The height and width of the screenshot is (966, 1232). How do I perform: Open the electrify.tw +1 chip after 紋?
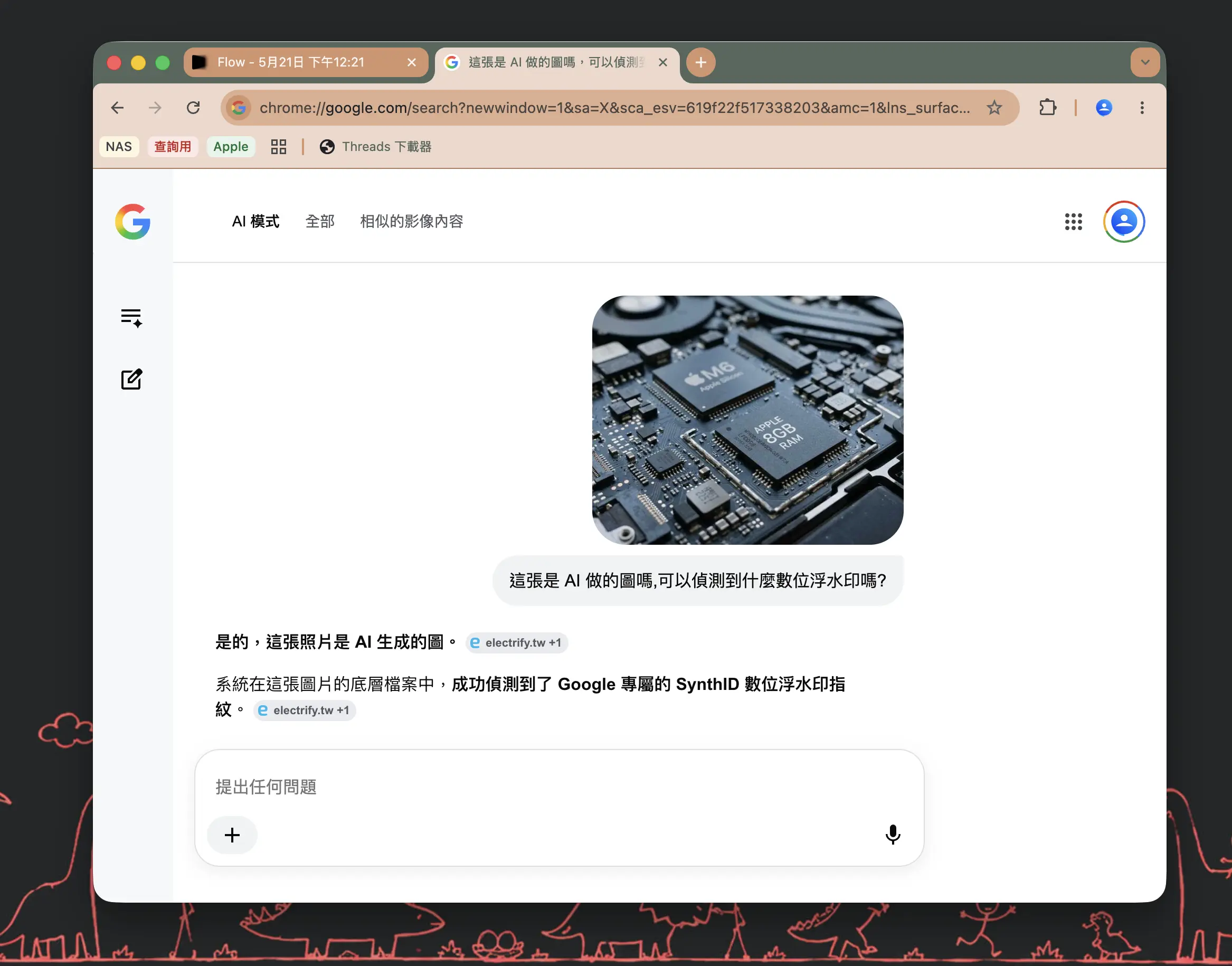(x=305, y=711)
